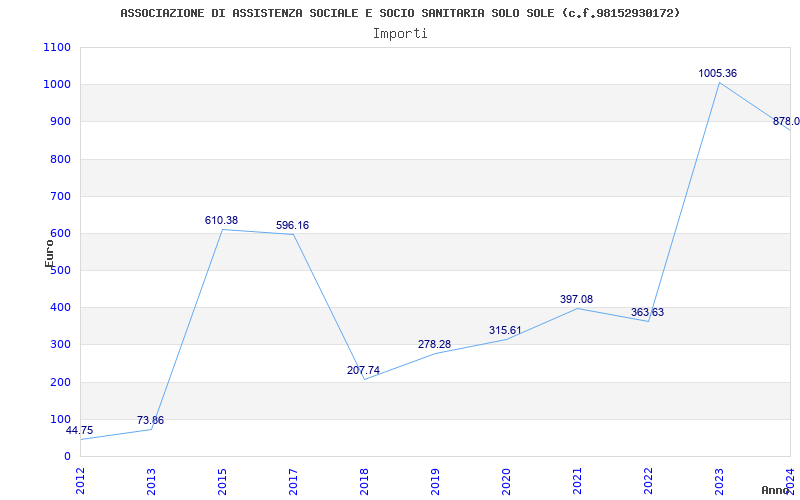Click the 397.08 value label

(577, 299)
